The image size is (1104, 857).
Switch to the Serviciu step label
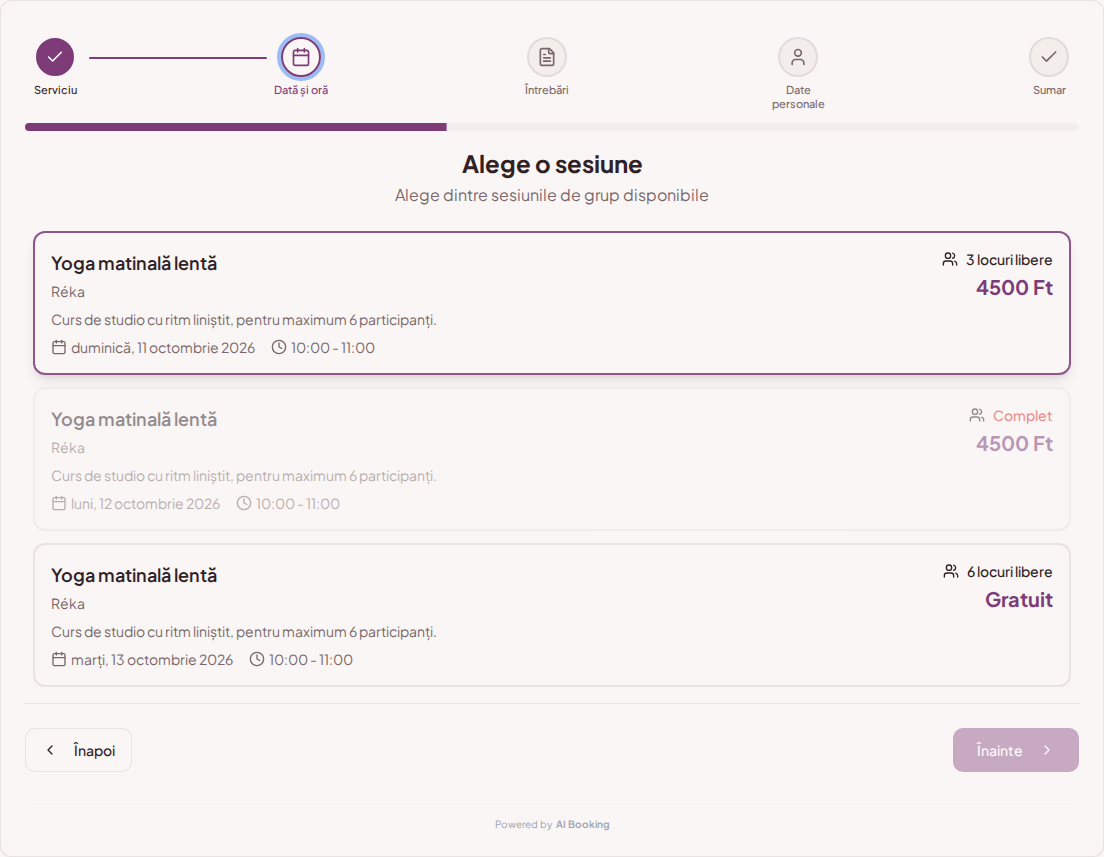point(56,90)
